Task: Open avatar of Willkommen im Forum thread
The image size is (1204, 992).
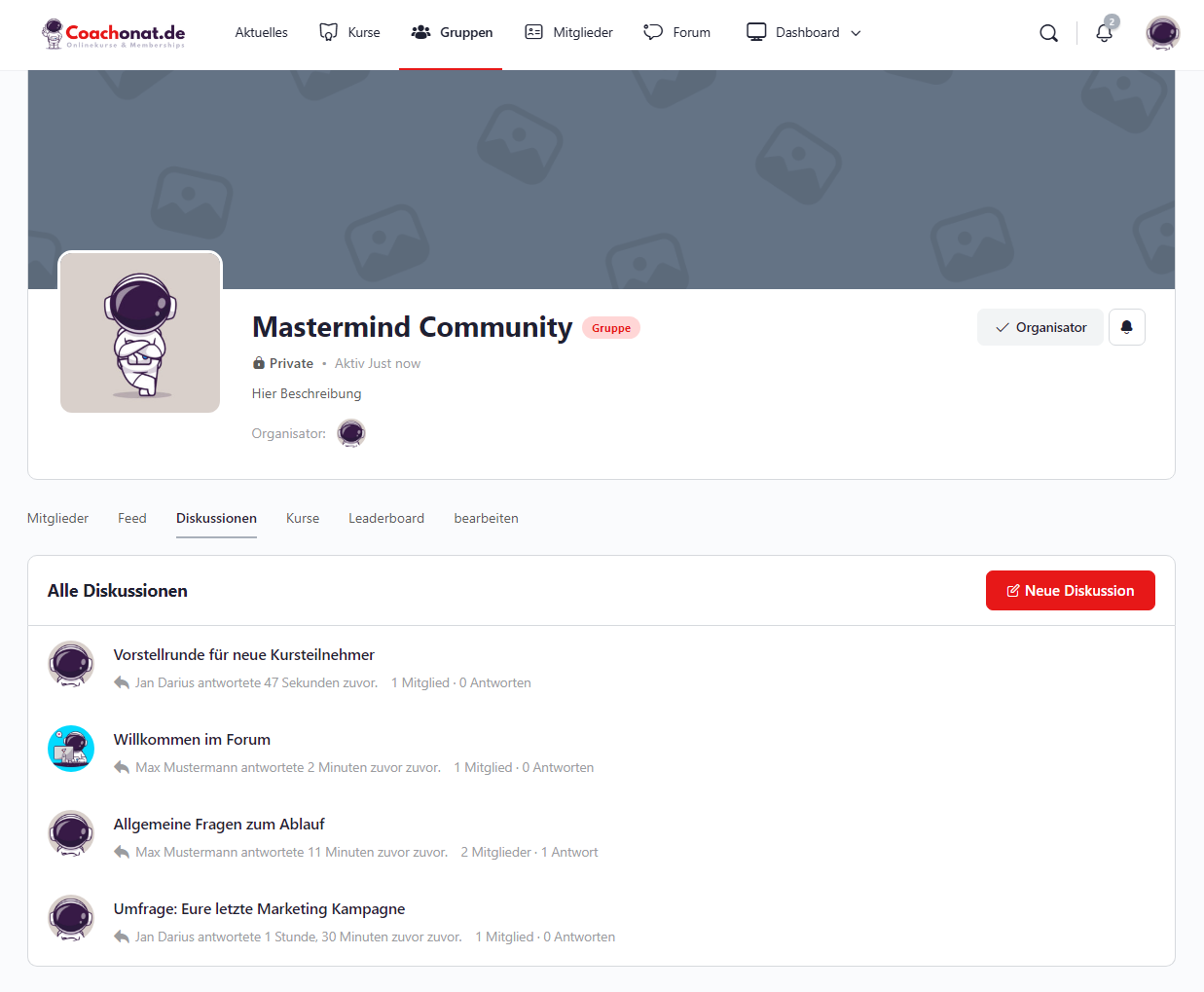Action: pyautogui.click(x=71, y=750)
